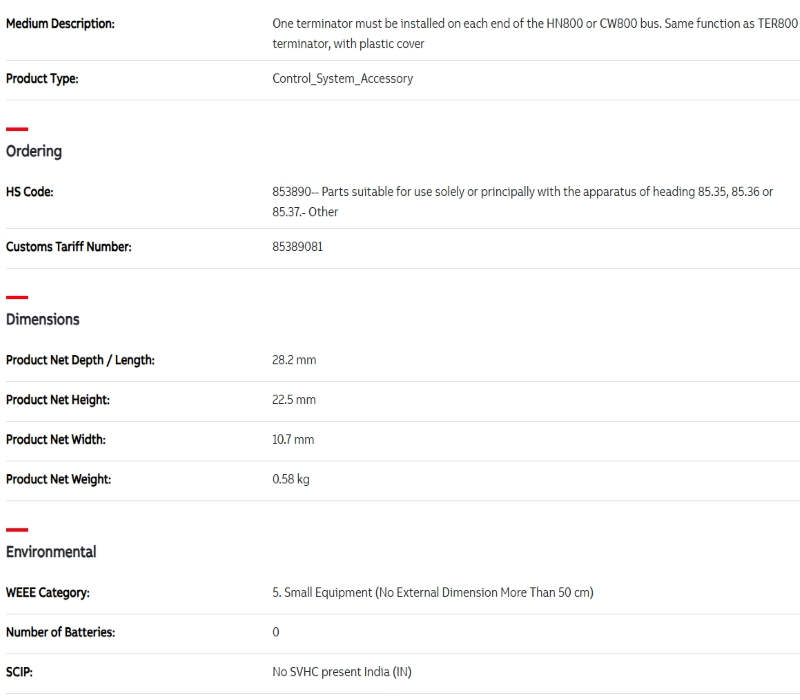Image resolution: width=800 pixels, height=700 pixels.
Task: Select the Customs Tariff Number label
Action: pyautogui.click(x=68, y=247)
